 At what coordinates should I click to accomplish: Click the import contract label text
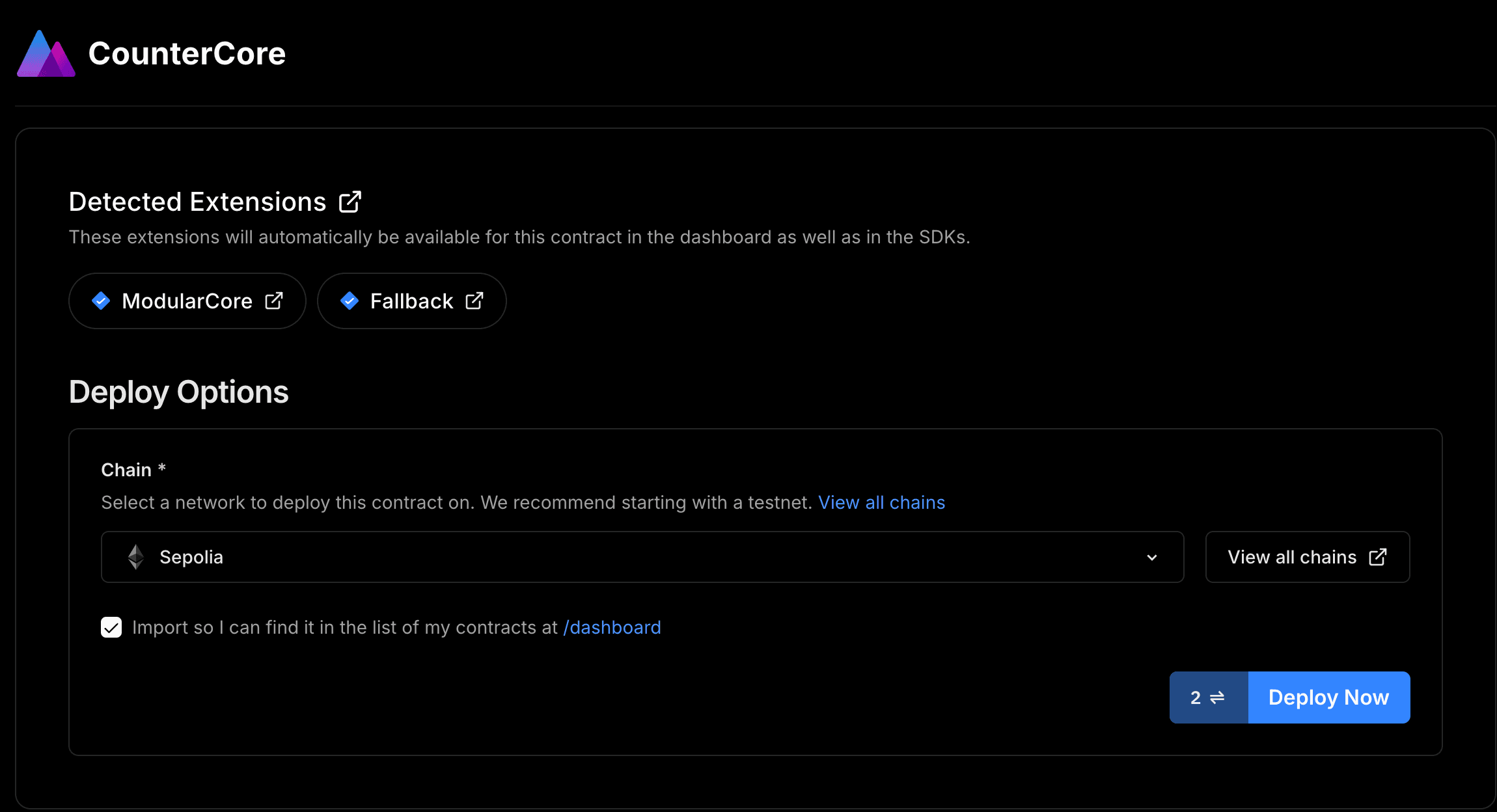(x=345, y=627)
